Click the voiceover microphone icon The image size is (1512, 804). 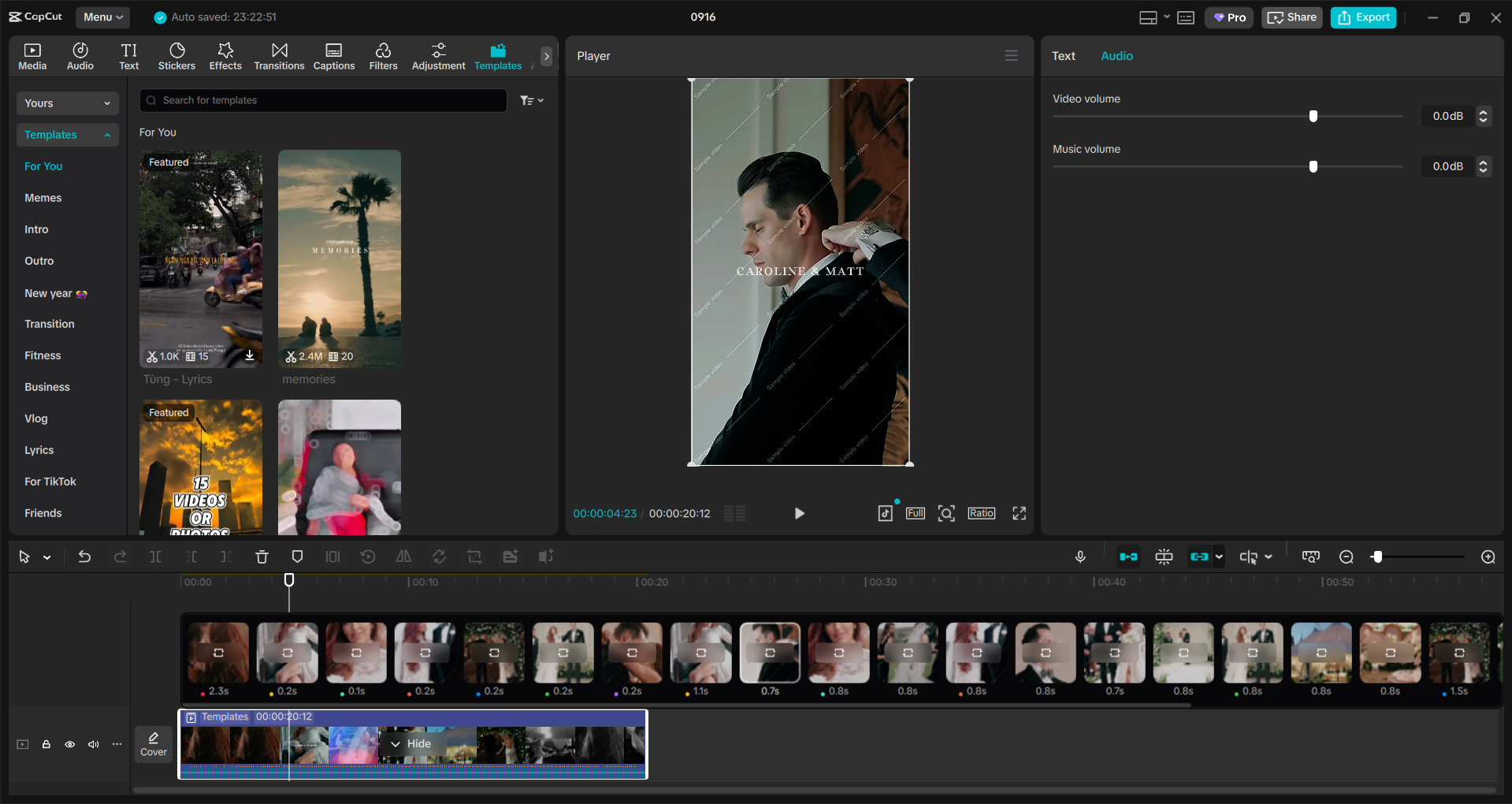pos(1079,556)
